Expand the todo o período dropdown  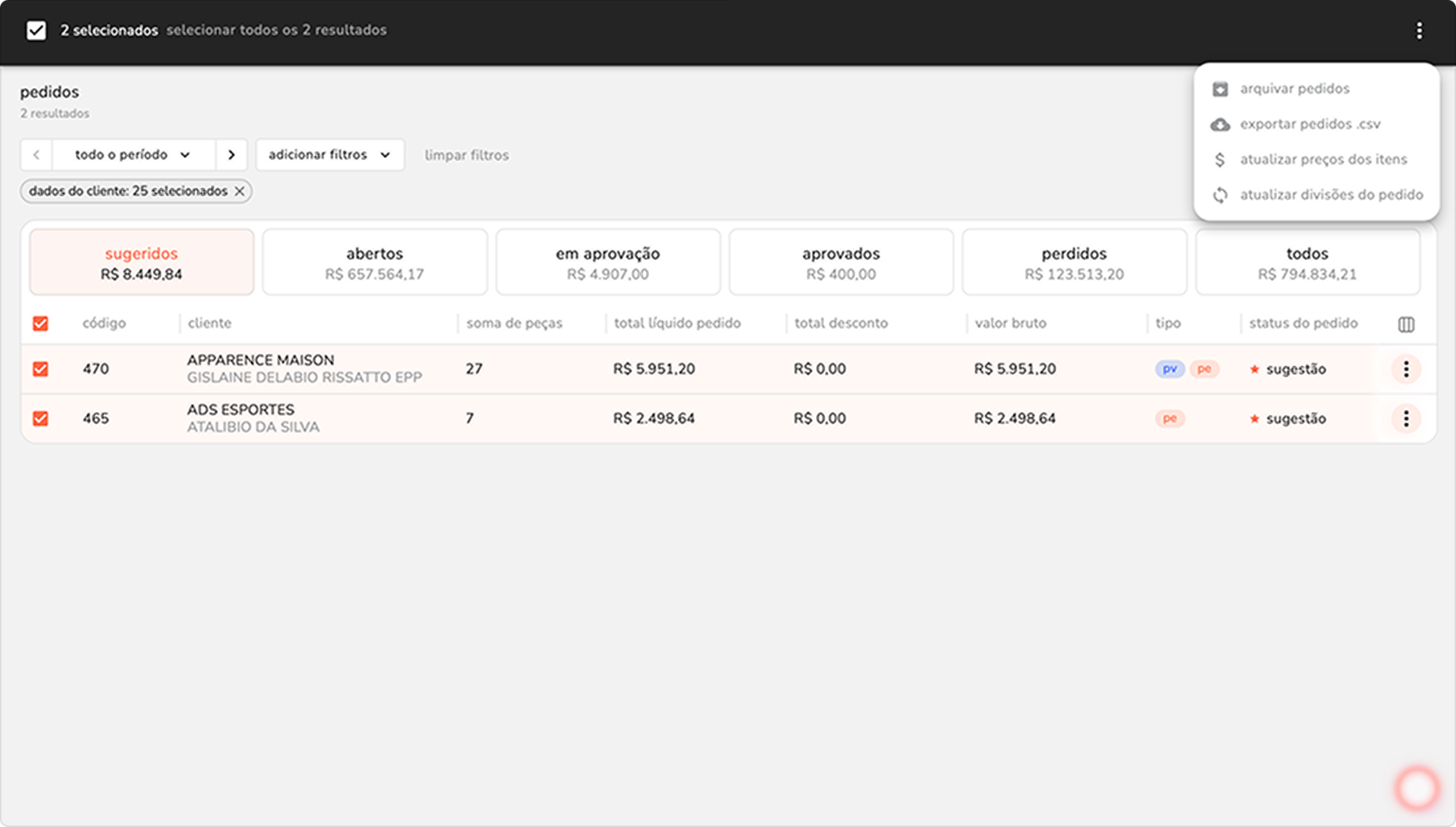coord(133,155)
